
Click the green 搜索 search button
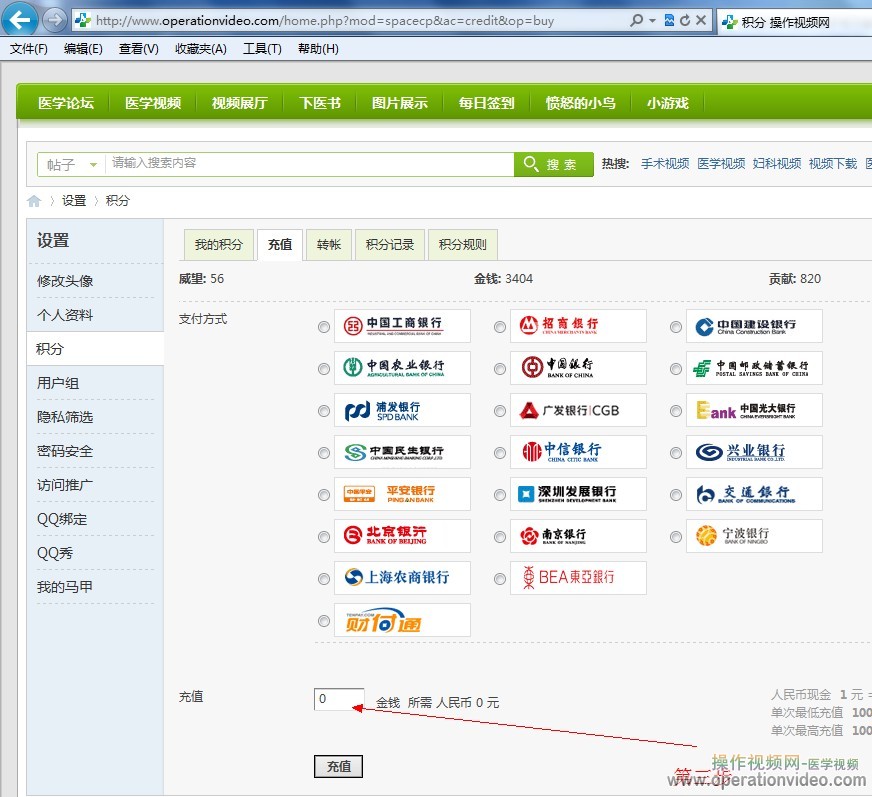tap(553, 165)
